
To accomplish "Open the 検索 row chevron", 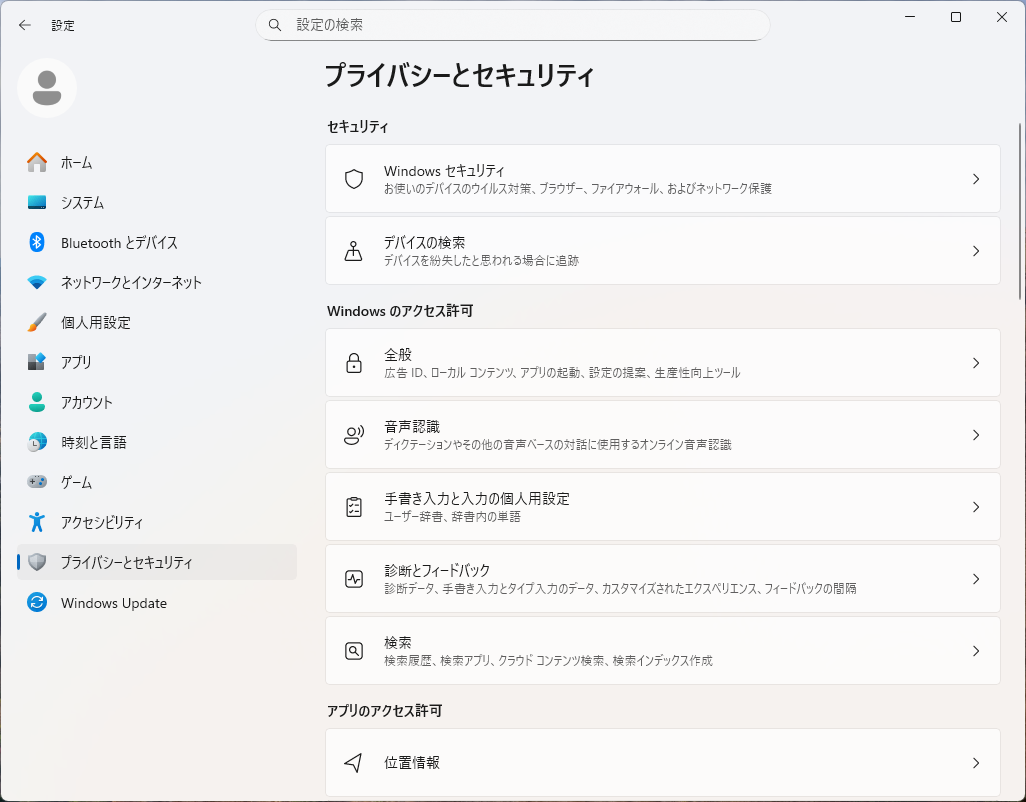I will point(976,651).
